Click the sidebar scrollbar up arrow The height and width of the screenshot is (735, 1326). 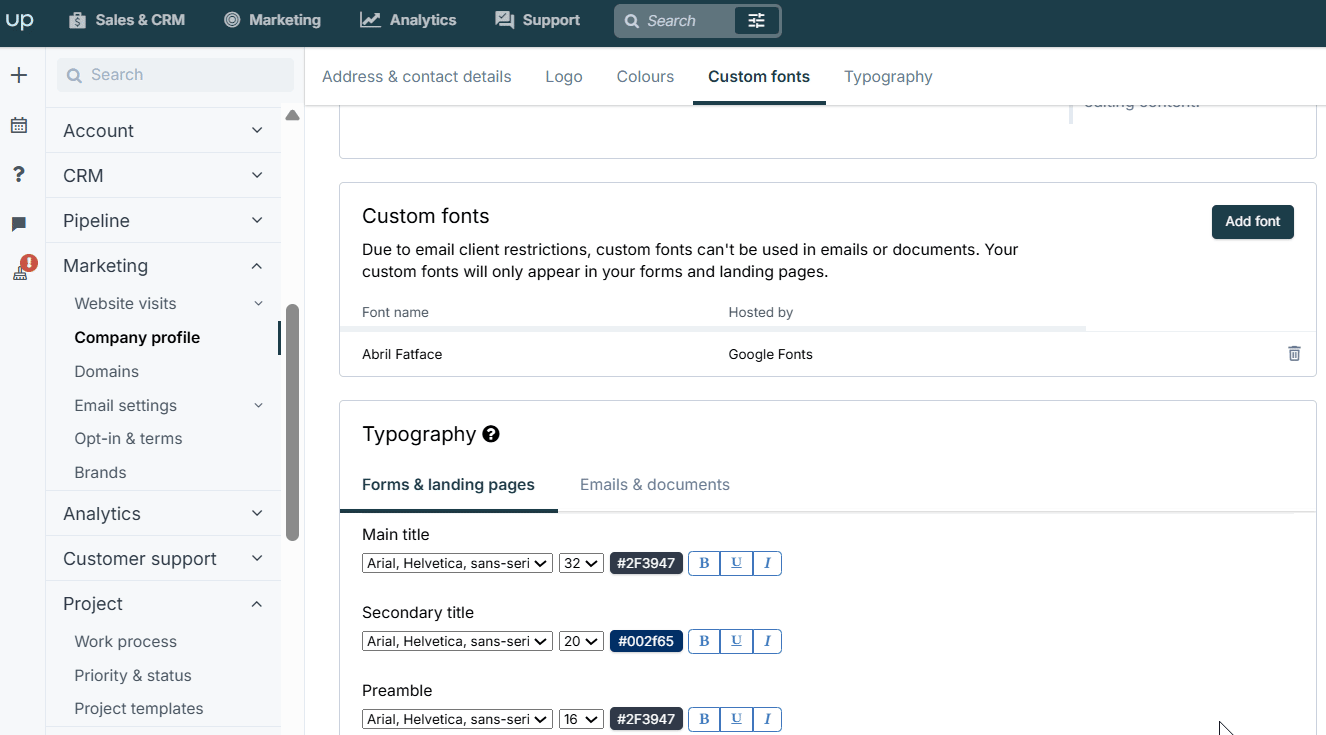292,116
